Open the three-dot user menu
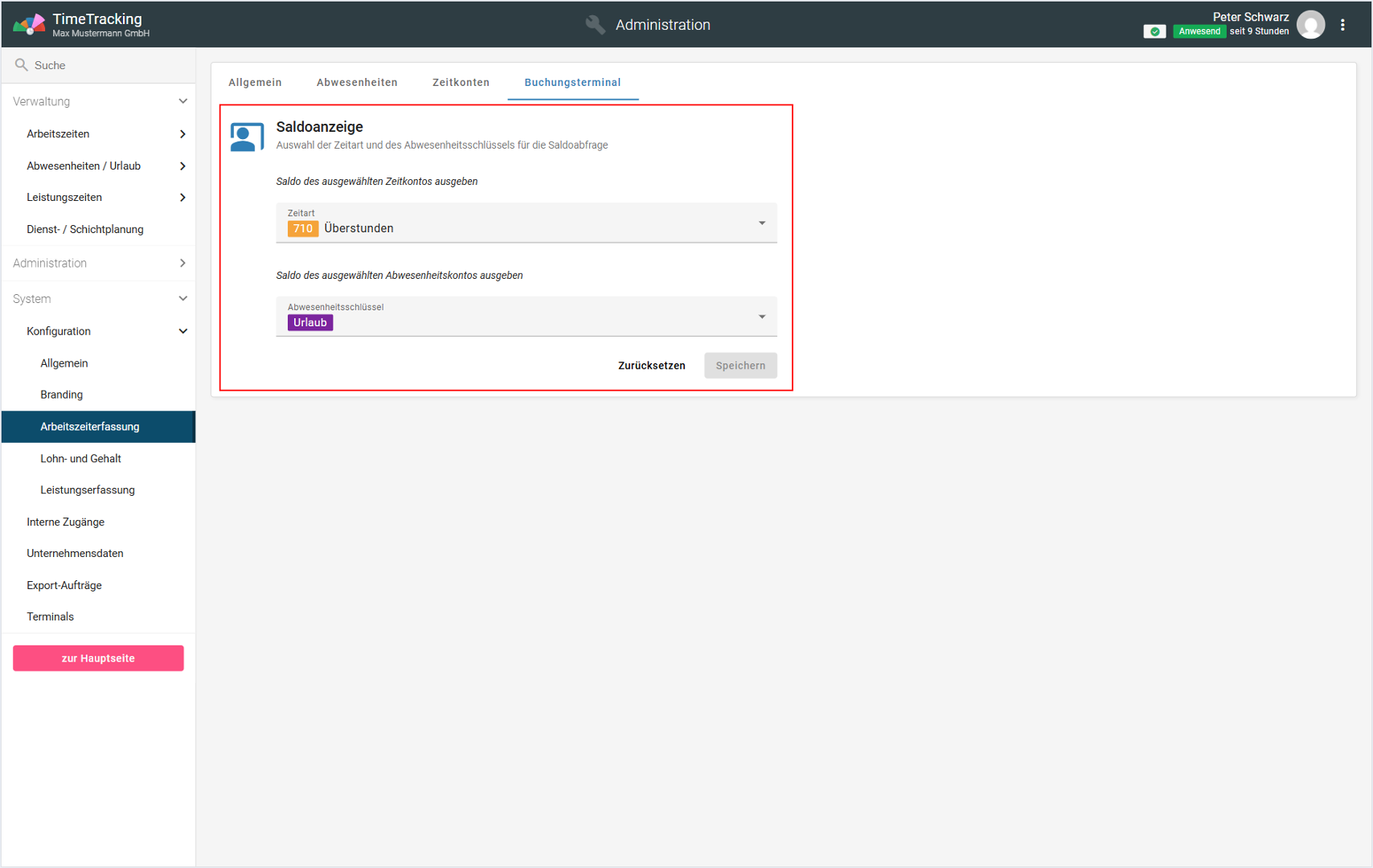The height and width of the screenshot is (868, 1373). (1342, 25)
